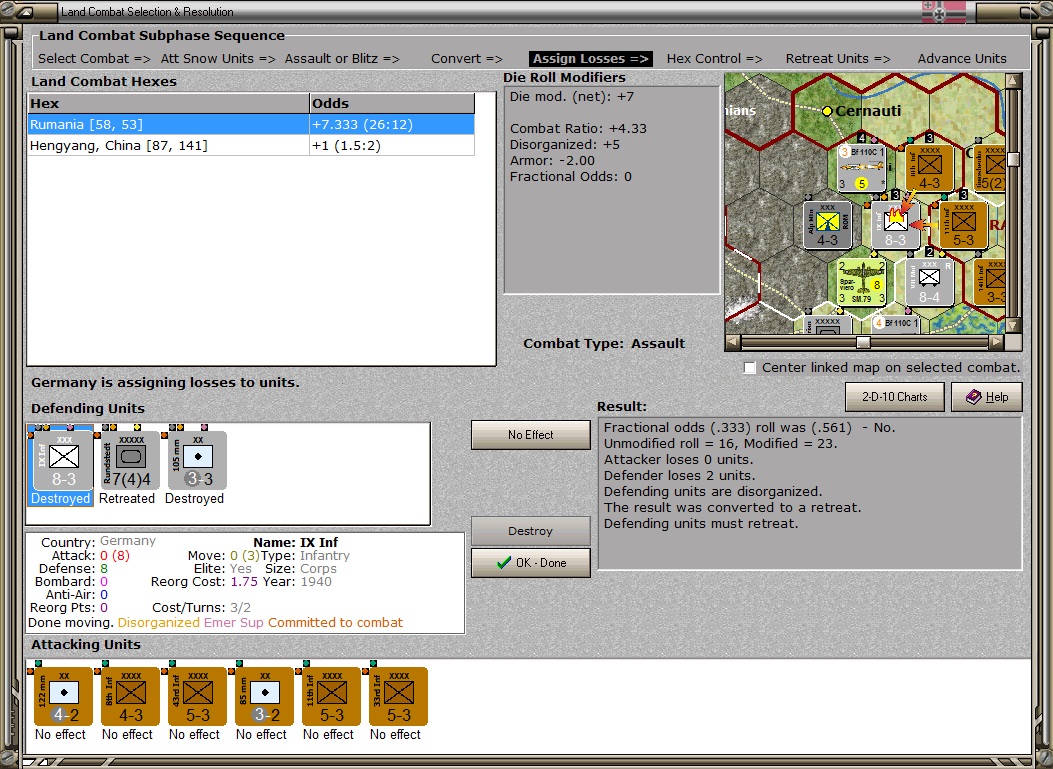Click 'Disorganized: +5' modifier line
The height and width of the screenshot is (769, 1053).
565,144
